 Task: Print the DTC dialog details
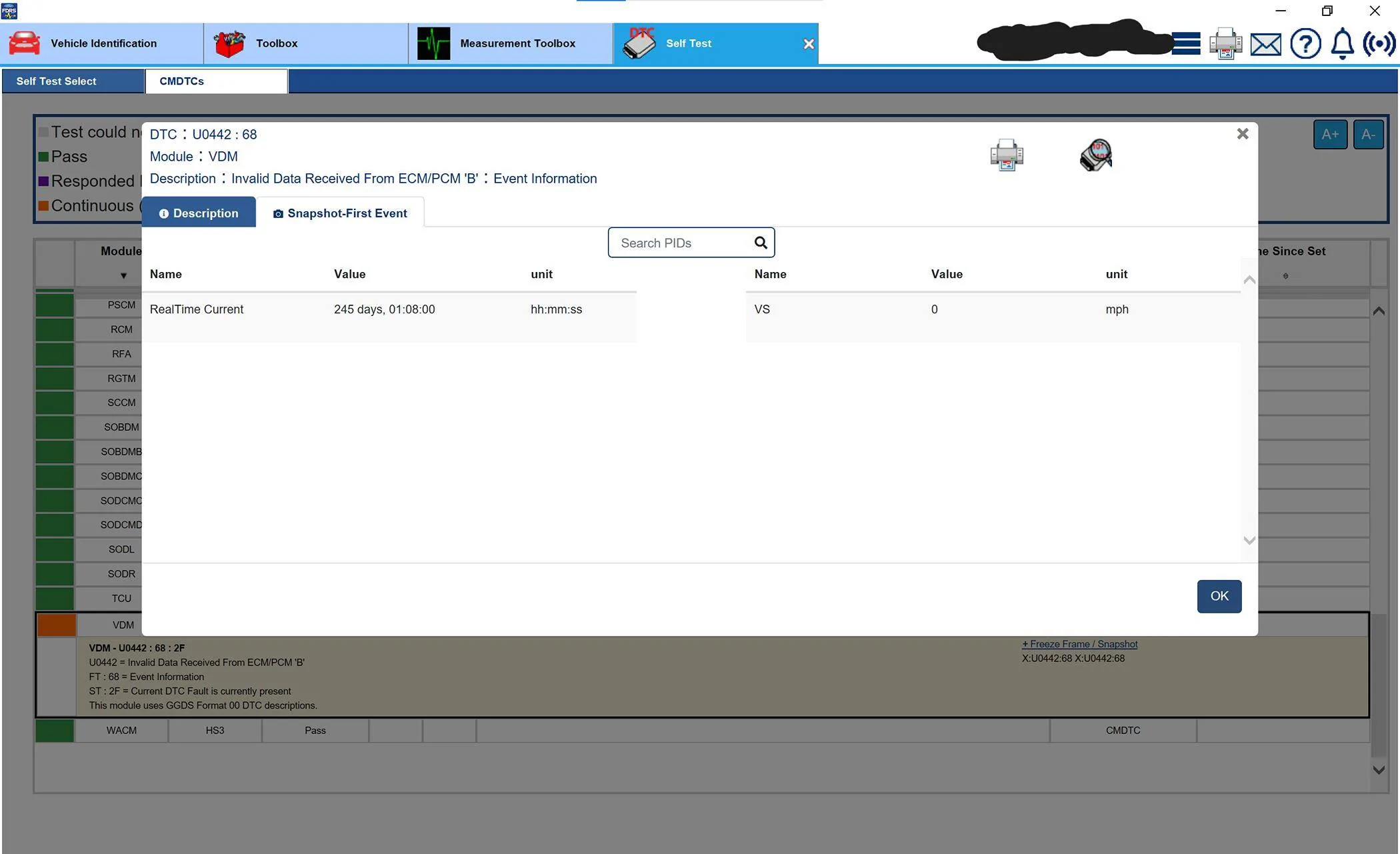point(1007,155)
